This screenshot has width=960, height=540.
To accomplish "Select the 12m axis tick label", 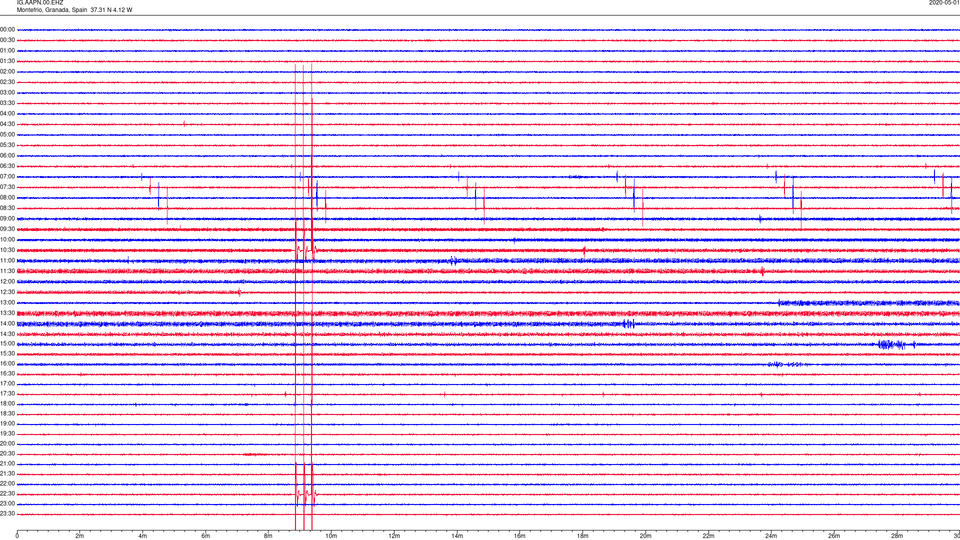I will (394, 536).
